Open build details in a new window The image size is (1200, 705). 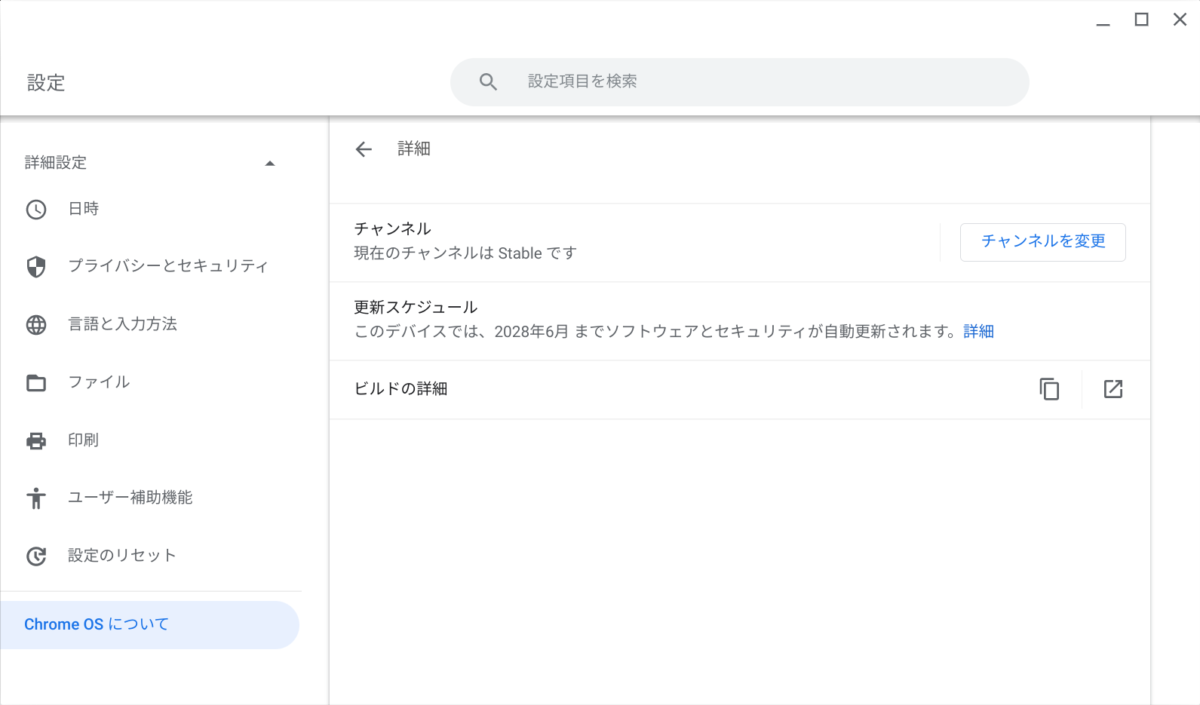tap(1113, 389)
